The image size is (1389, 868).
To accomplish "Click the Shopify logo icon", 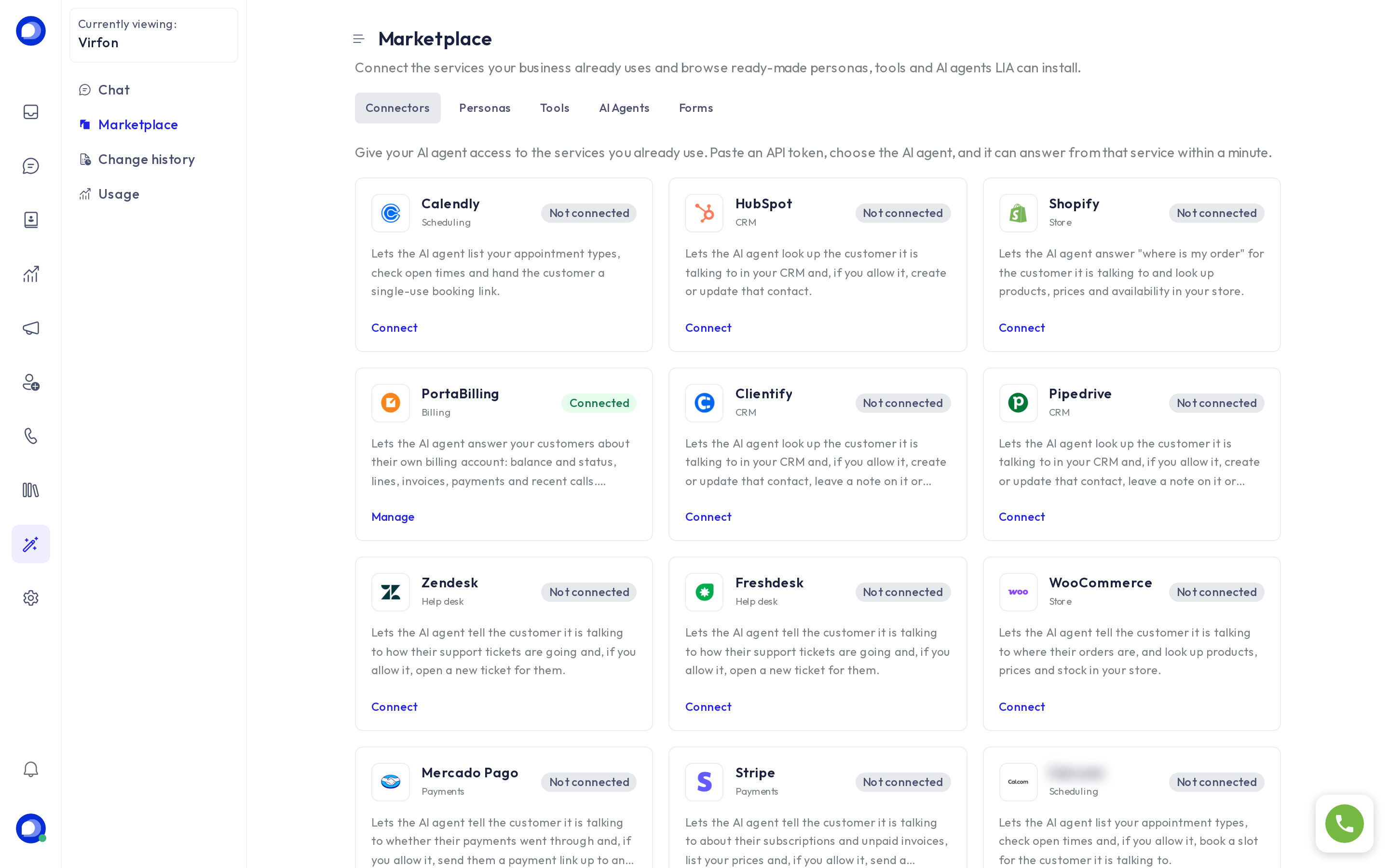I will click(x=1018, y=213).
